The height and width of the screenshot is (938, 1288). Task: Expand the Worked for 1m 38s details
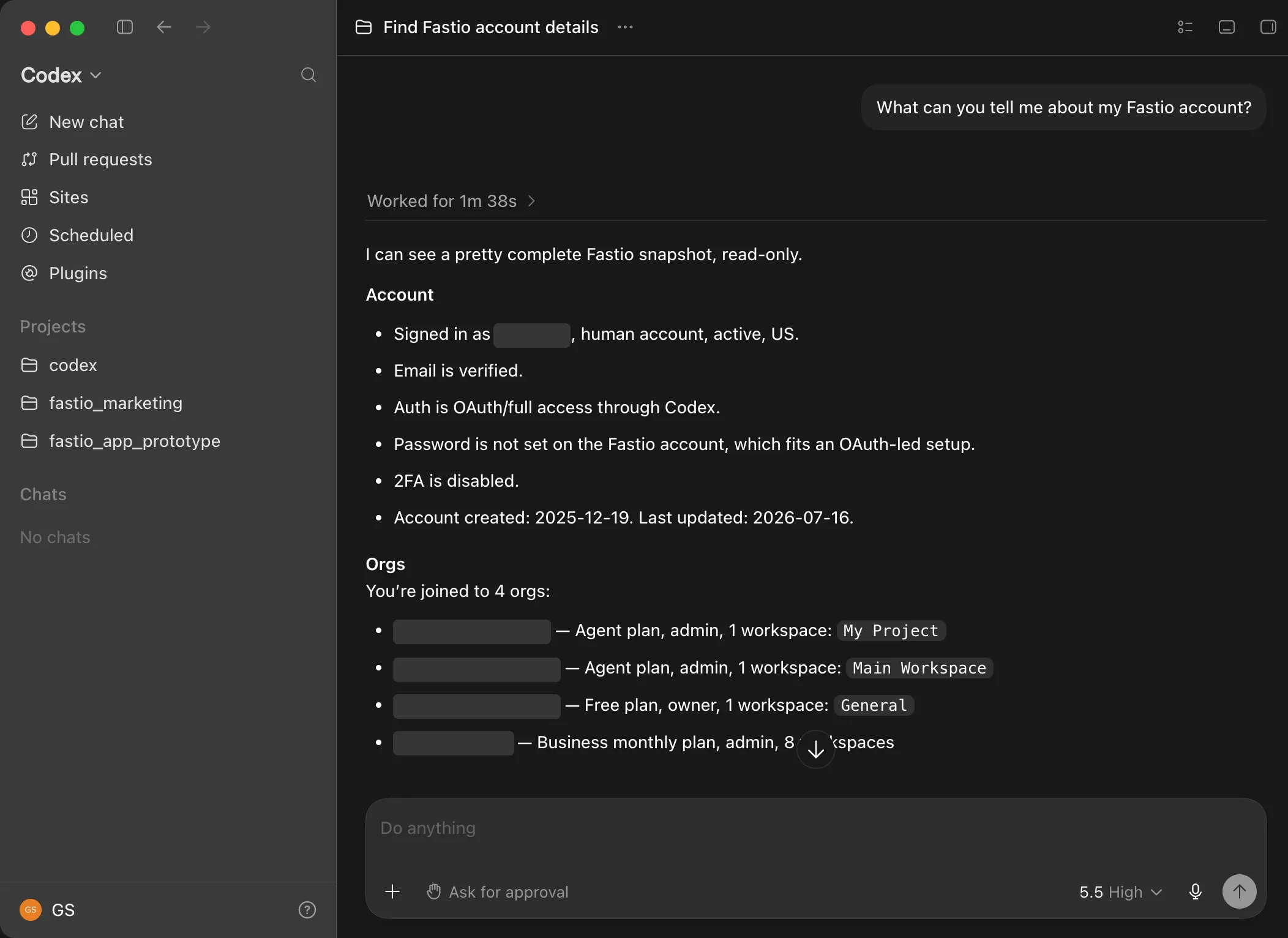point(451,201)
